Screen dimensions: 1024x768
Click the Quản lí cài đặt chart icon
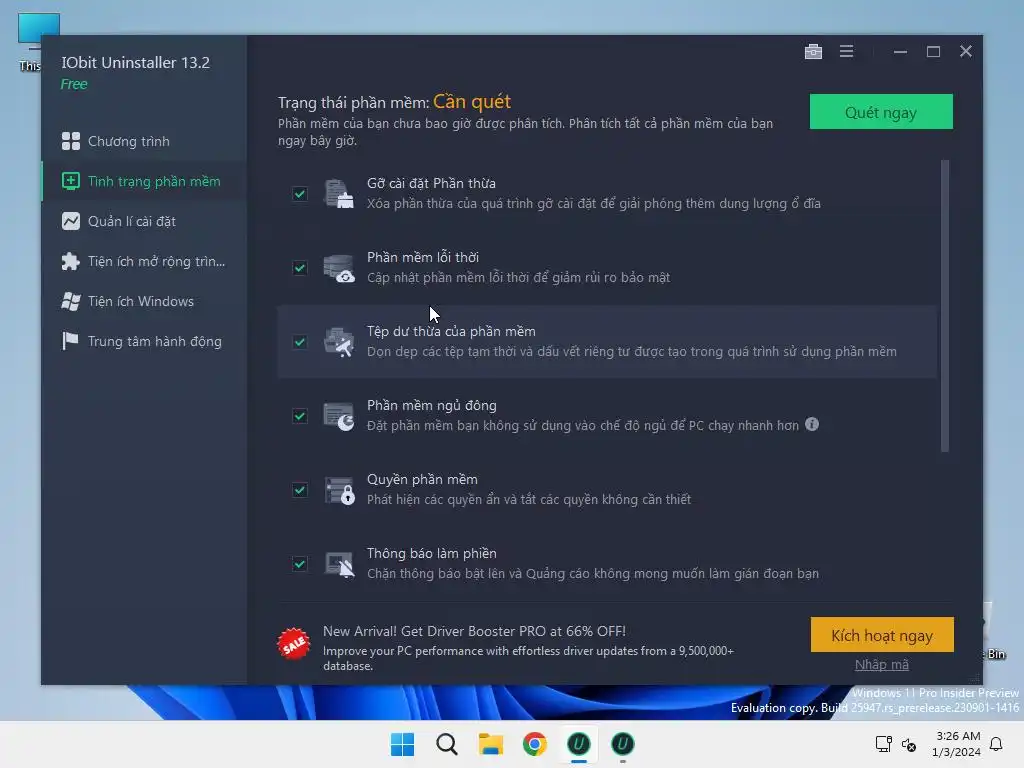tap(71, 221)
